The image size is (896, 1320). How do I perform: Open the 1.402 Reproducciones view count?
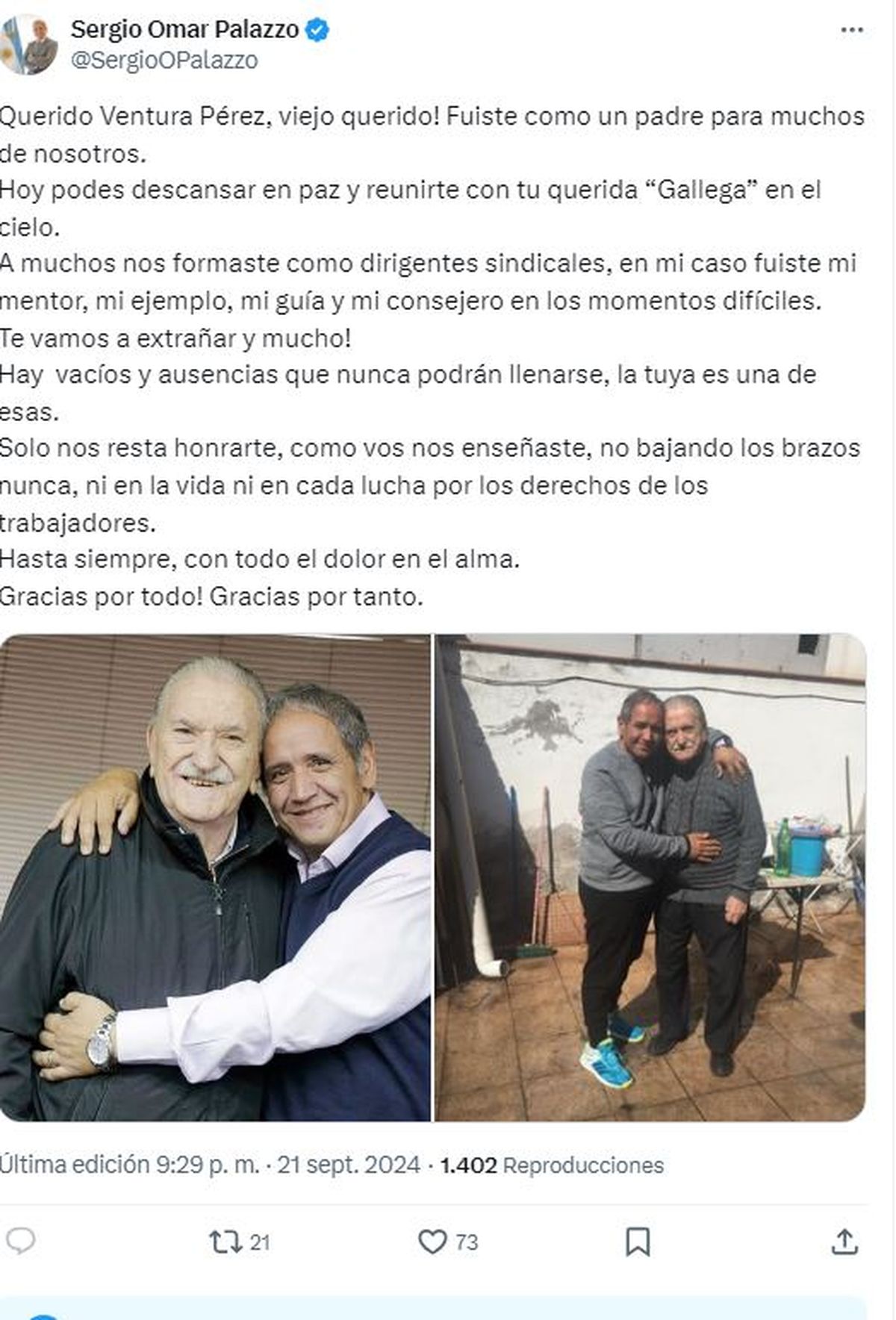[x=552, y=1165]
